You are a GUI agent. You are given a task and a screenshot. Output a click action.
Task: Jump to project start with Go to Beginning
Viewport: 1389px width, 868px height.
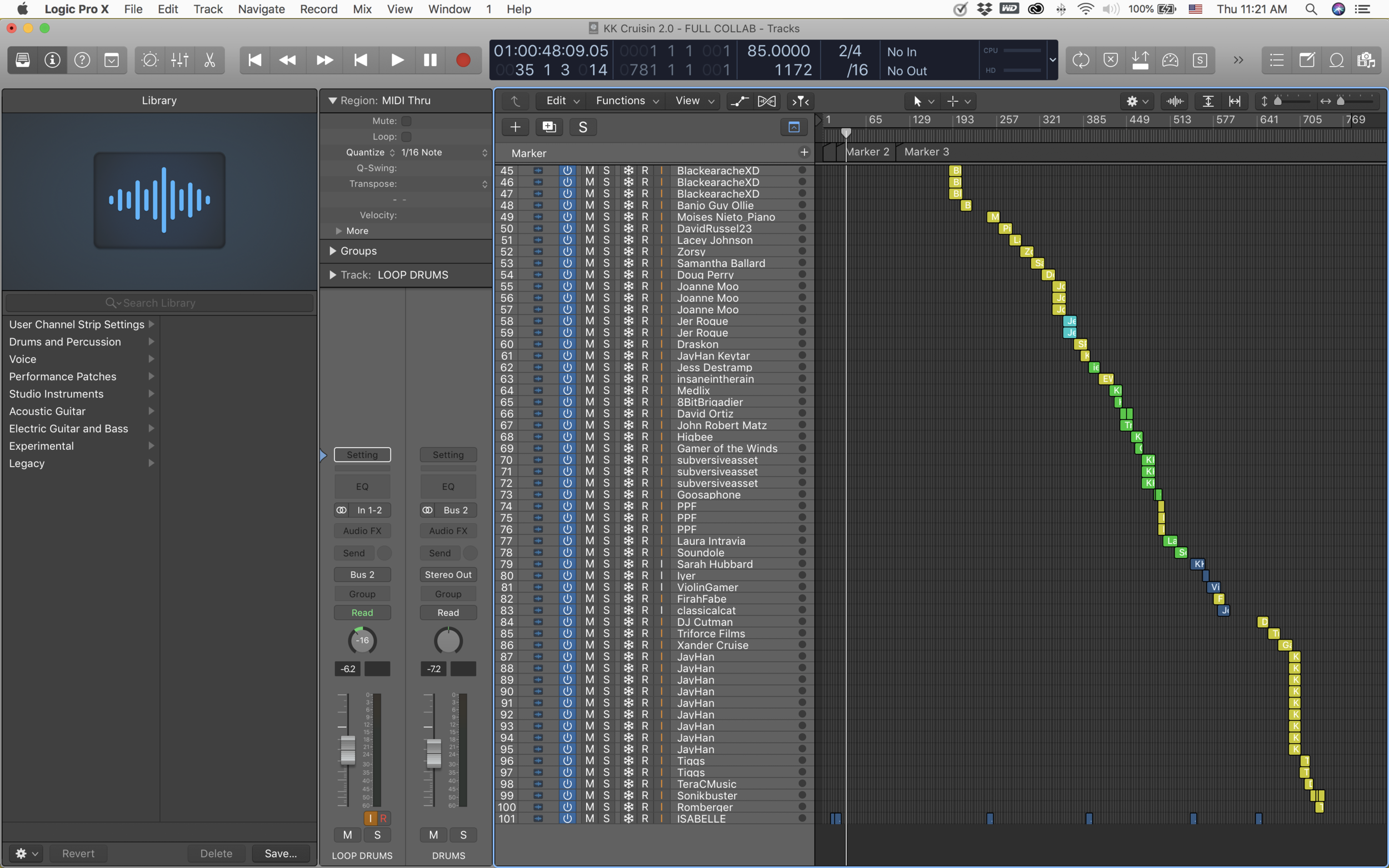(x=254, y=60)
